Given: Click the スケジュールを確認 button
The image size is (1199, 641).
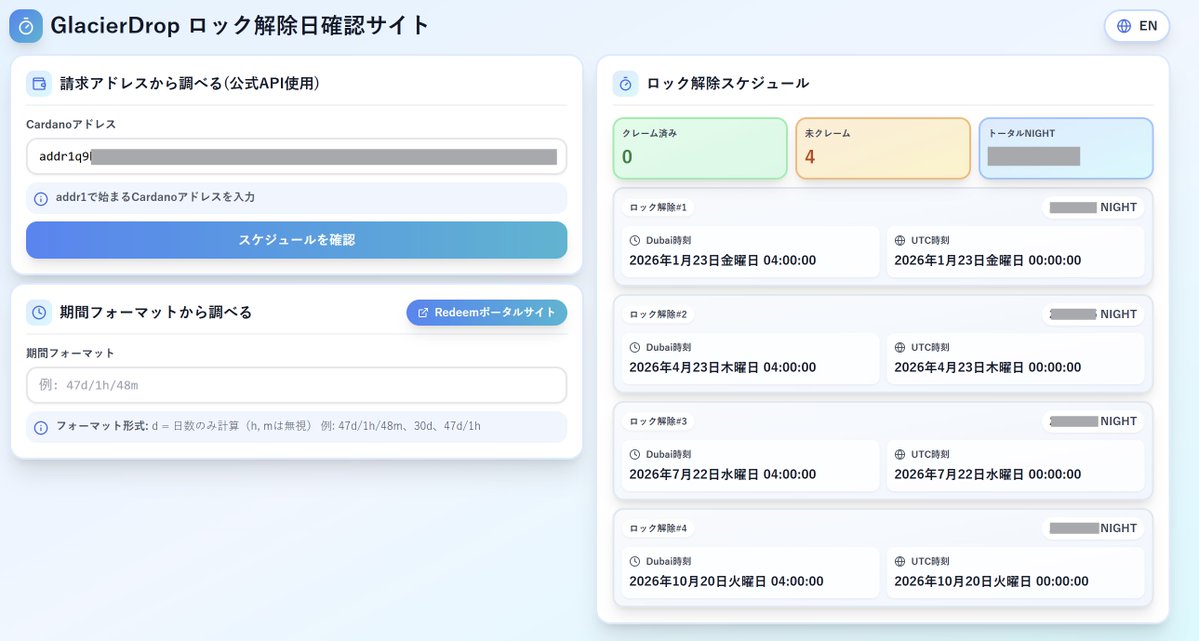Looking at the screenshot, I should (x=297, y=240).
